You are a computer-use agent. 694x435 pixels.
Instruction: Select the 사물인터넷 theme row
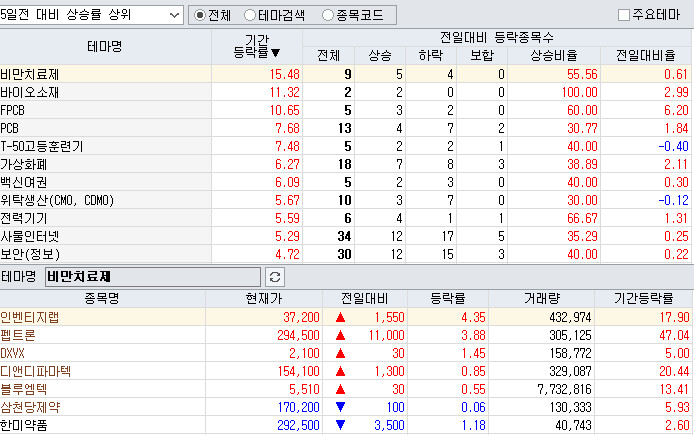pyautogui.click(x=345, y=236)
